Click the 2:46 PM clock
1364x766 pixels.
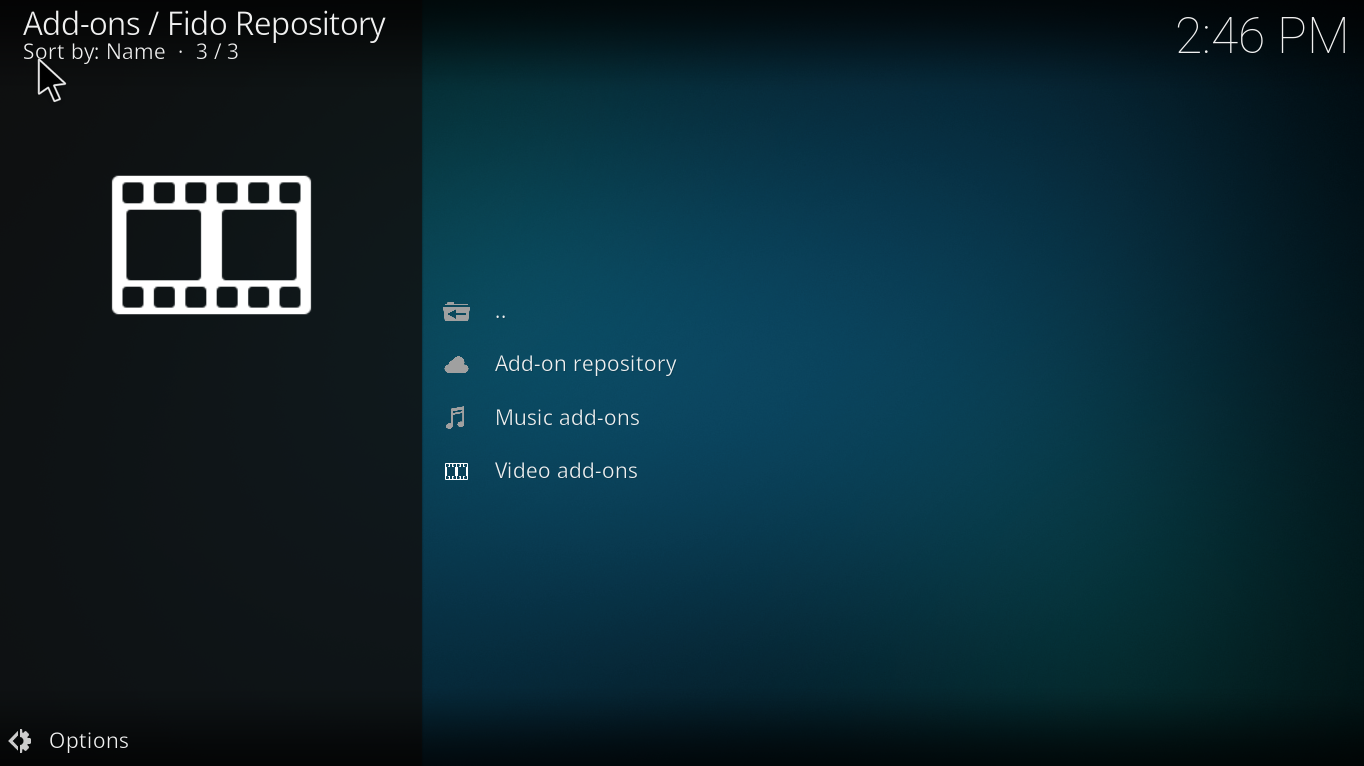tap(1262, 36)
